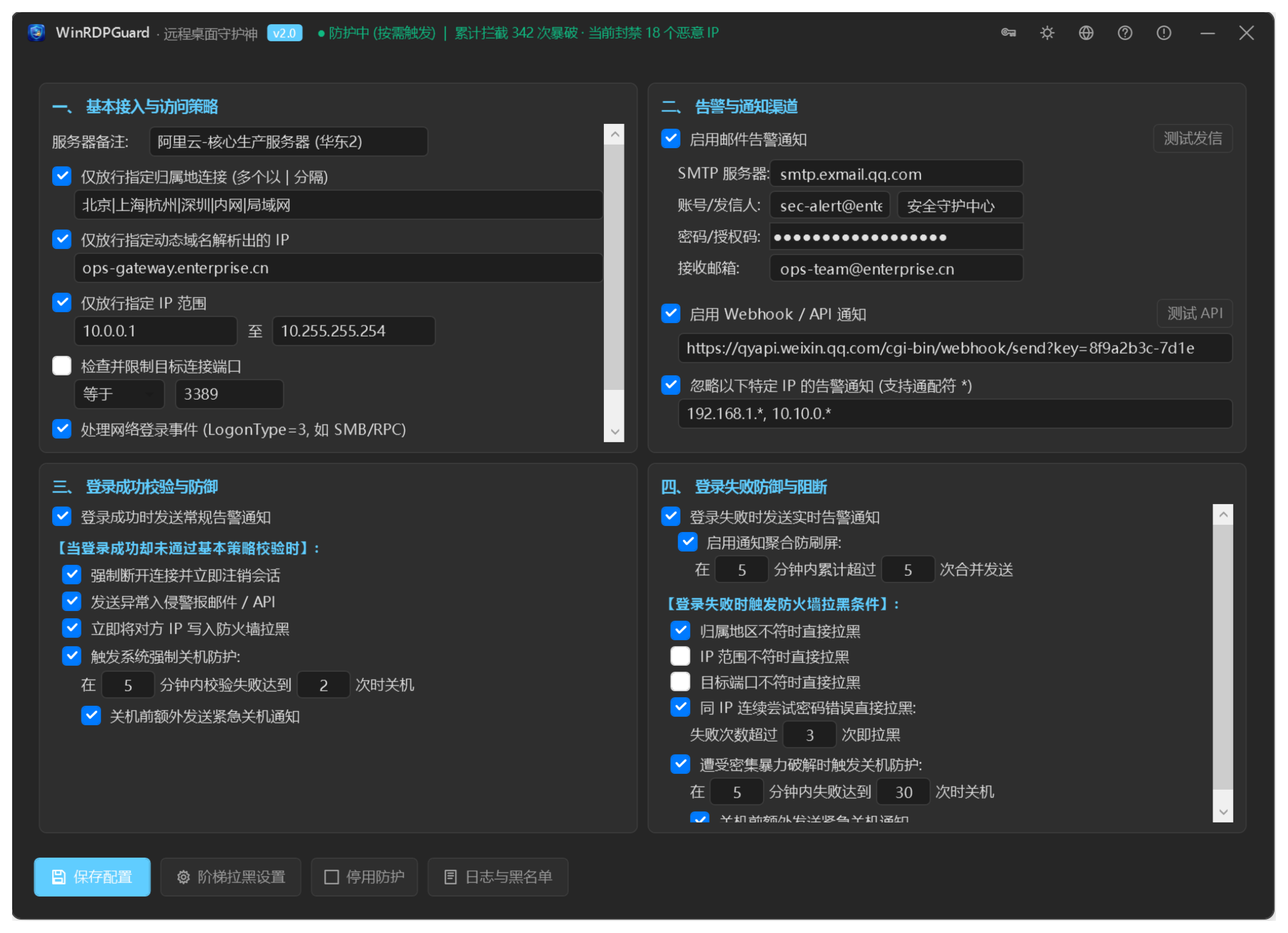Toggle enable Webhook / API notification checkbox

click(671, 313)
